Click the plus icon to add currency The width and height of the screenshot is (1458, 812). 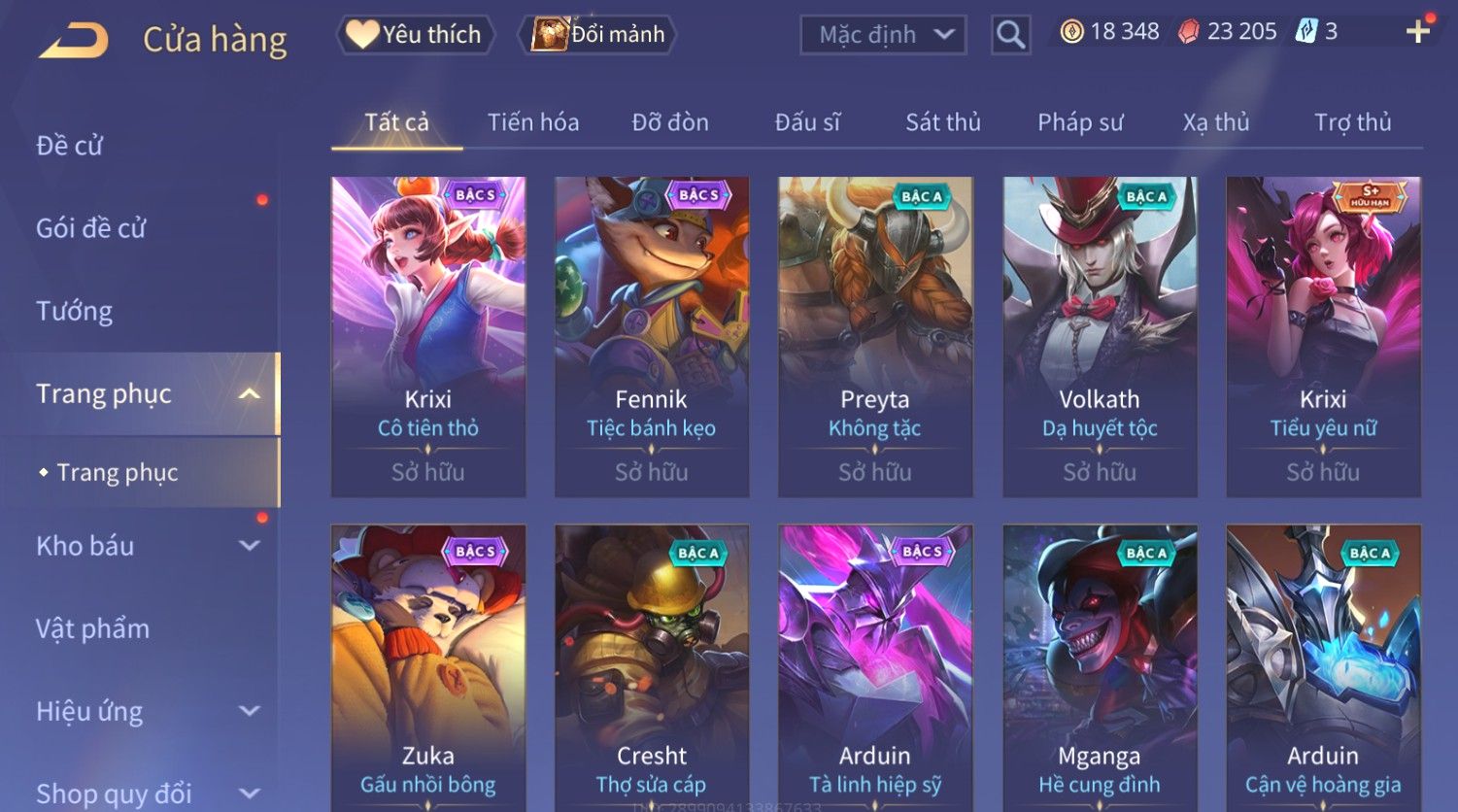coord(1418,32)
